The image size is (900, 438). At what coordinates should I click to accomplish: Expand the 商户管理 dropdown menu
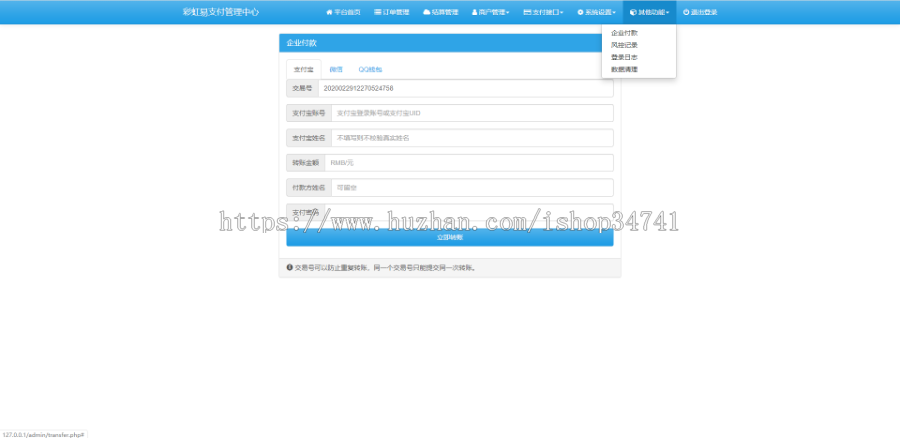491,12
